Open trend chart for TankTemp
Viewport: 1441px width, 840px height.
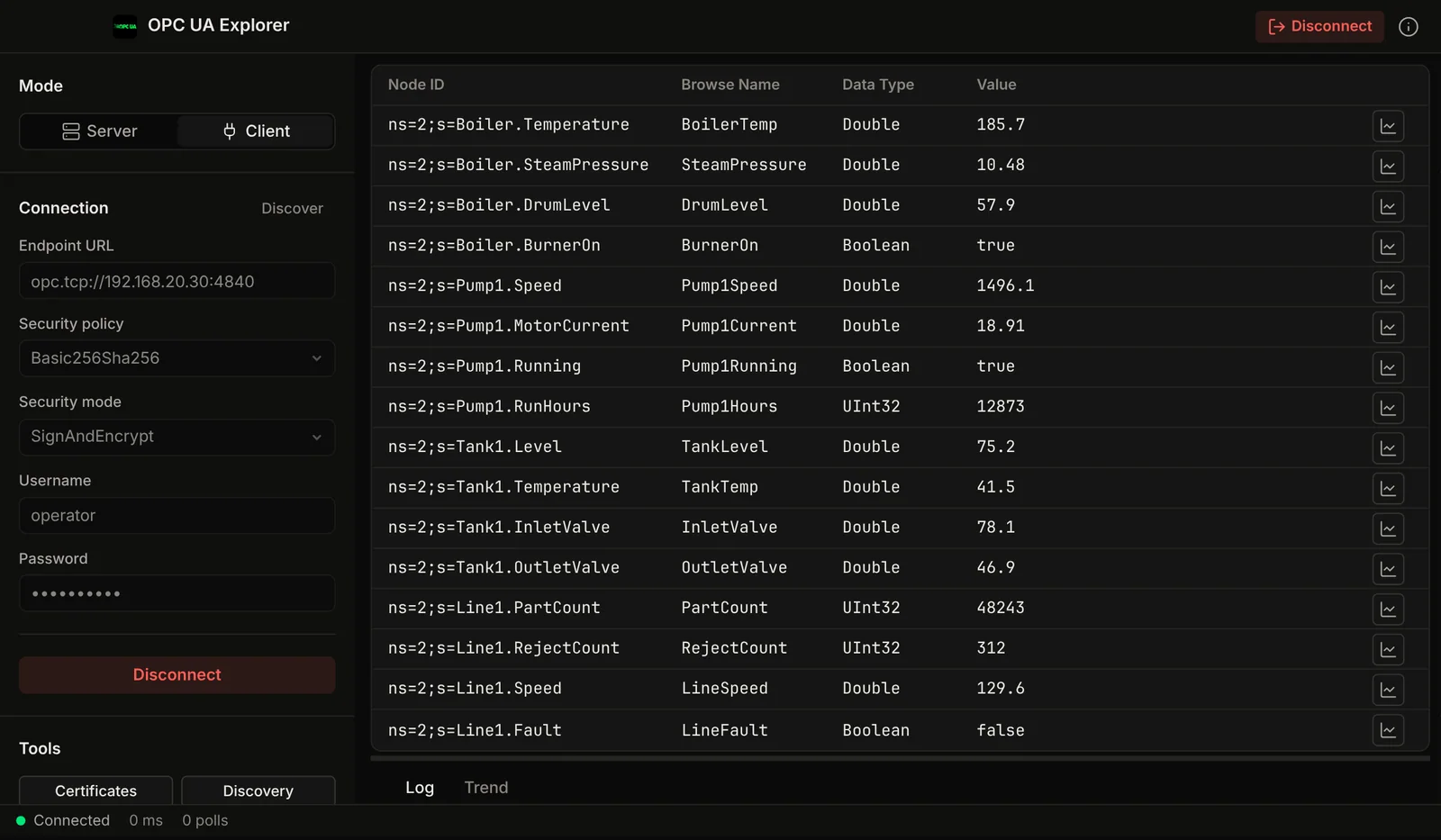click(x=1388, y=489)
